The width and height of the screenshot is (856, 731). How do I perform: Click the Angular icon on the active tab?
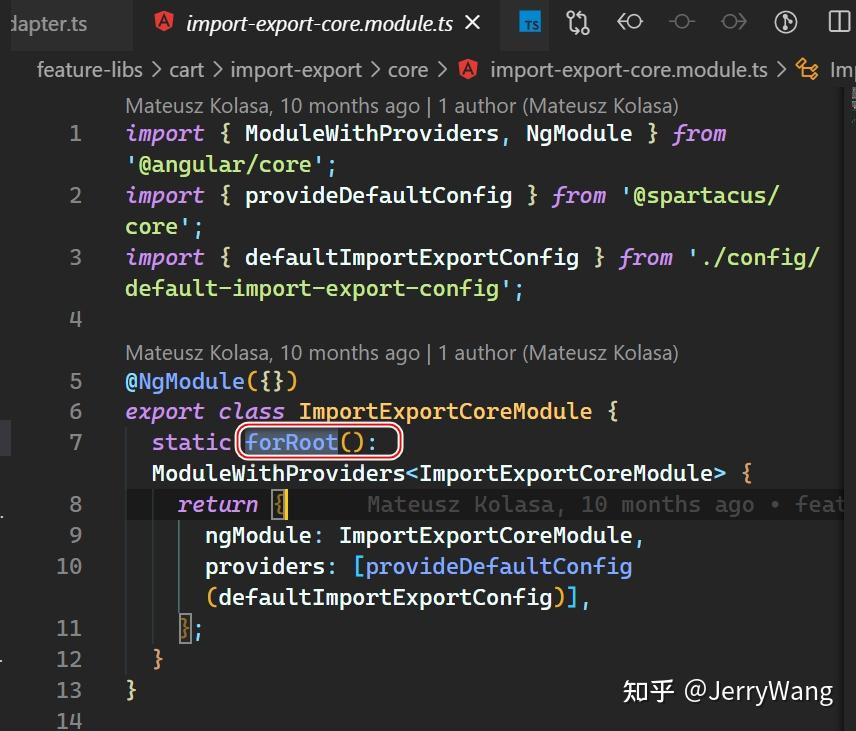[x=163, y=20]
